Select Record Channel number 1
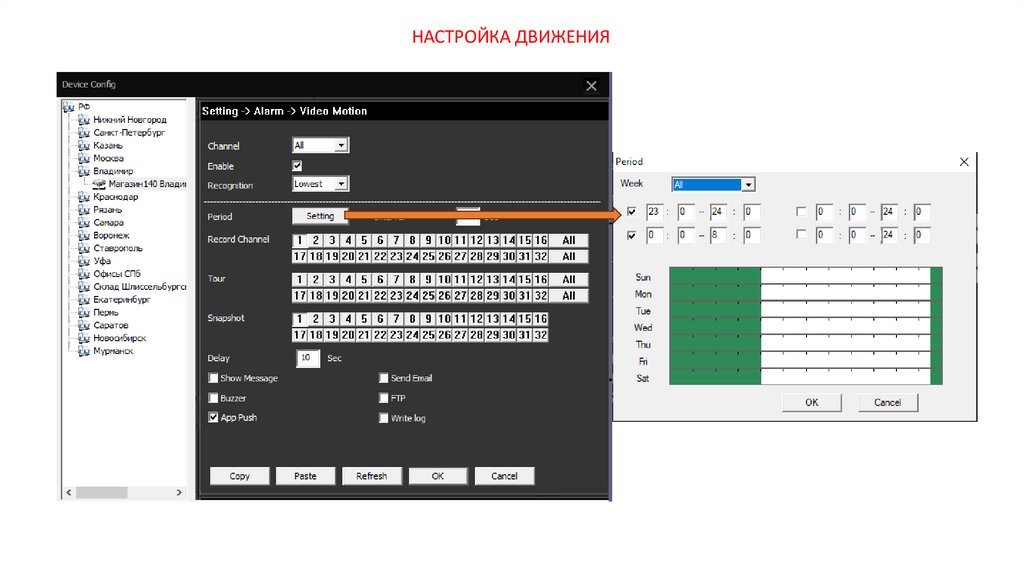The height and width of the screenshot is (574, 1024). [300, 240]
